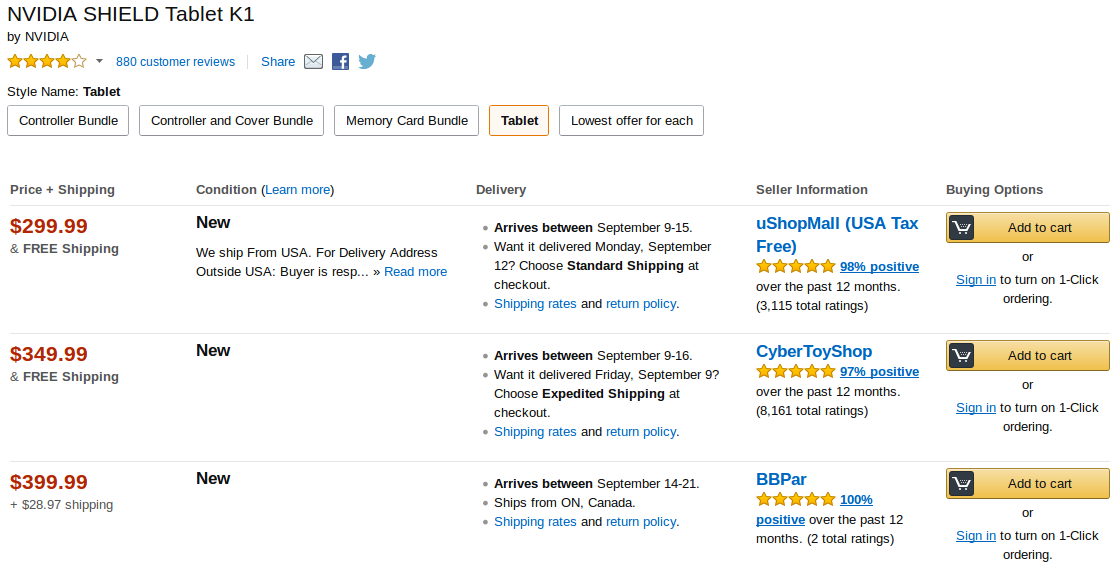Viewport: 1118px width, 573px height.
Task: Share the product on the Facebook icon
Action: [x=341, y=61]
